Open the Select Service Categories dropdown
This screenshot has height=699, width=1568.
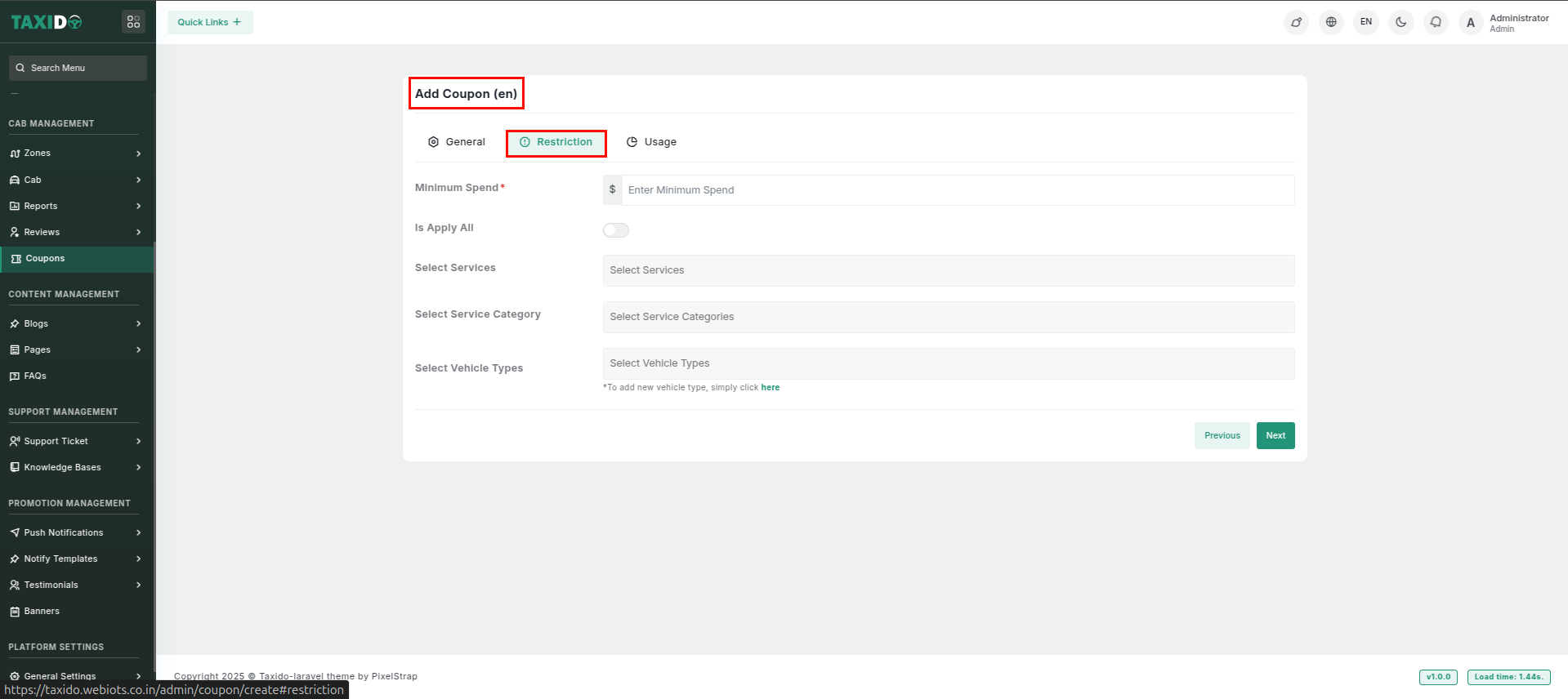coord(948,317)
